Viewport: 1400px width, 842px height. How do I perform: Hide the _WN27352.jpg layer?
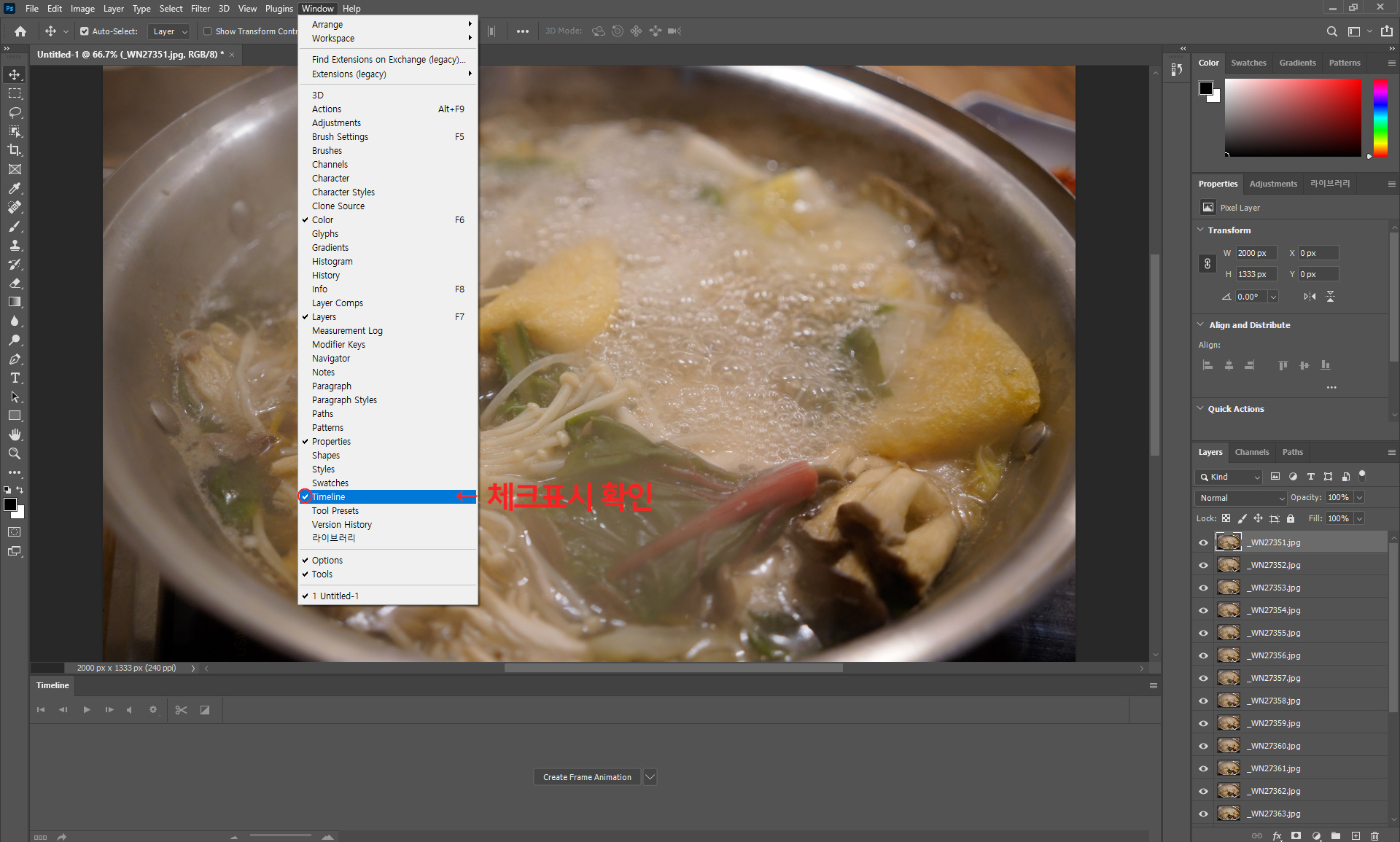click(1203, 565)
